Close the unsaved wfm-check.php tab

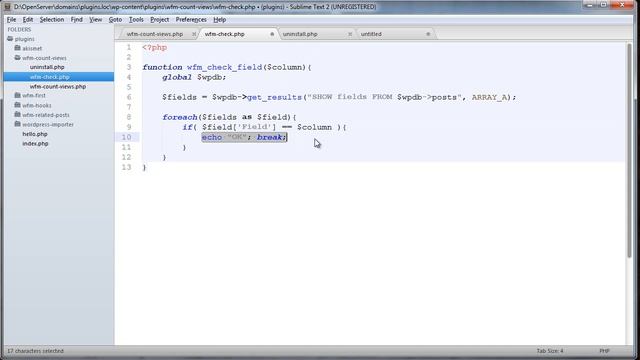272,34
